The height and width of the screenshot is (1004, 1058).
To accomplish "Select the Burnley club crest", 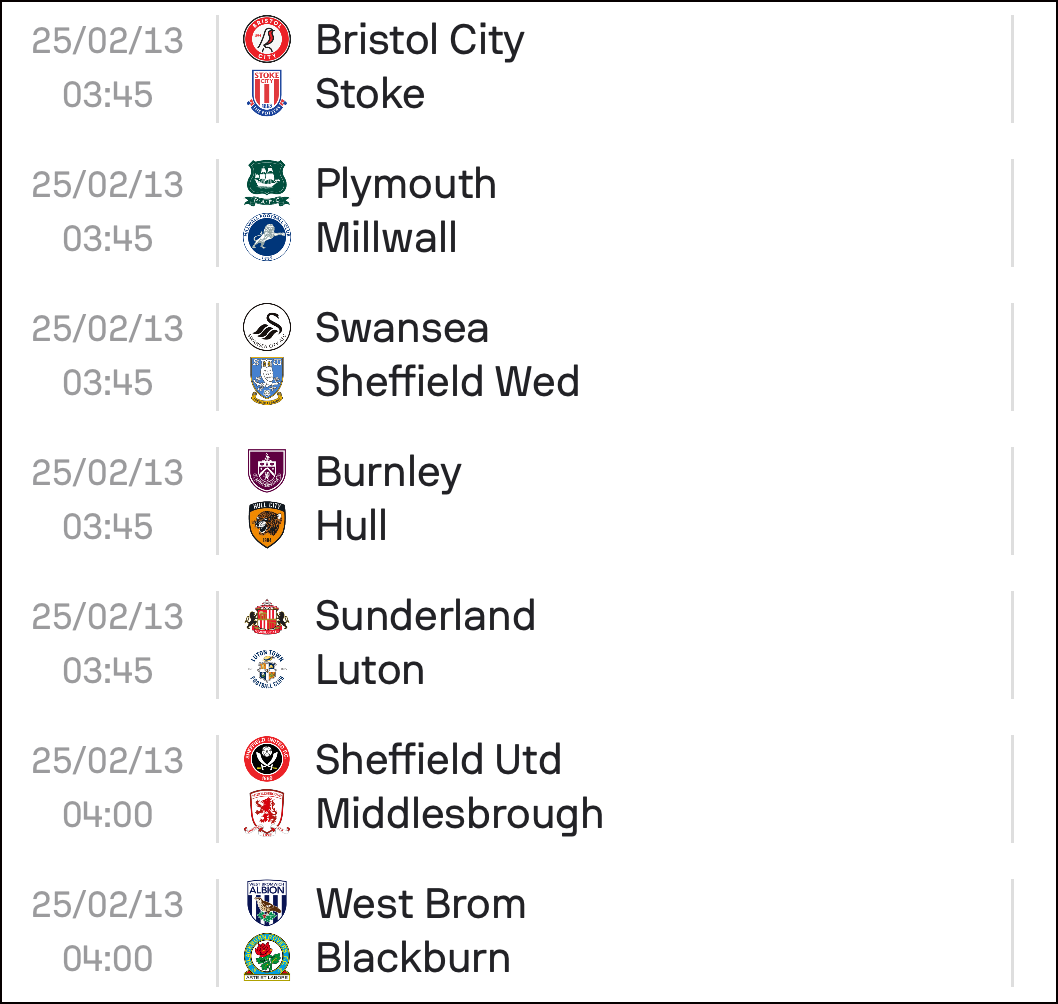I will click(x=267, y=471).
